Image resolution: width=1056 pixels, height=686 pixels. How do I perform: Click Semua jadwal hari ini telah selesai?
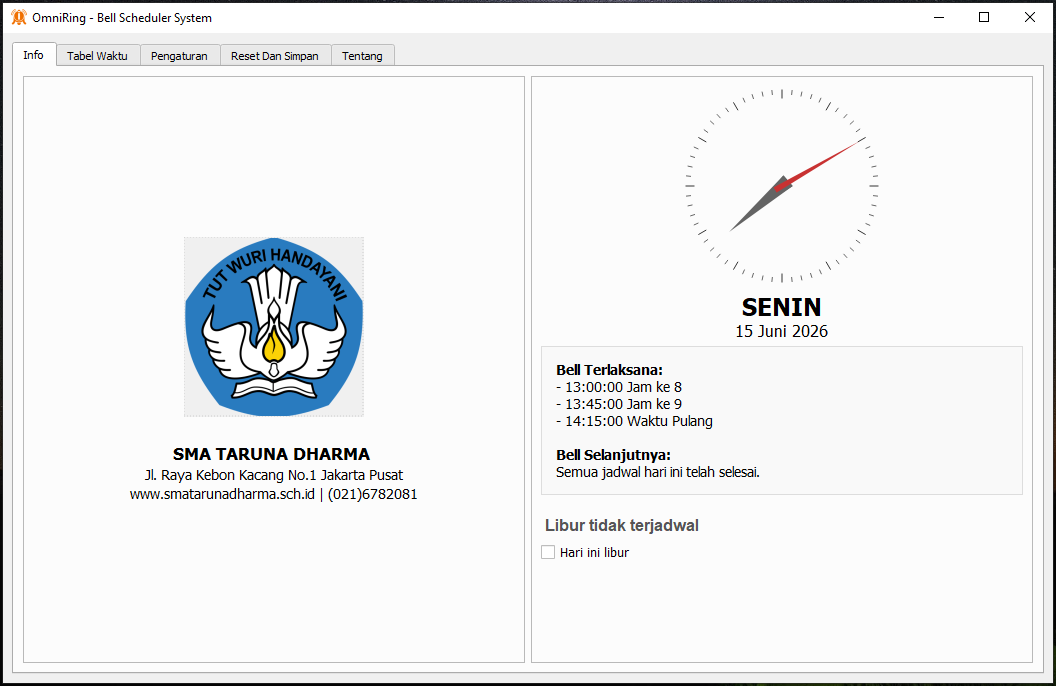(658, 473)
